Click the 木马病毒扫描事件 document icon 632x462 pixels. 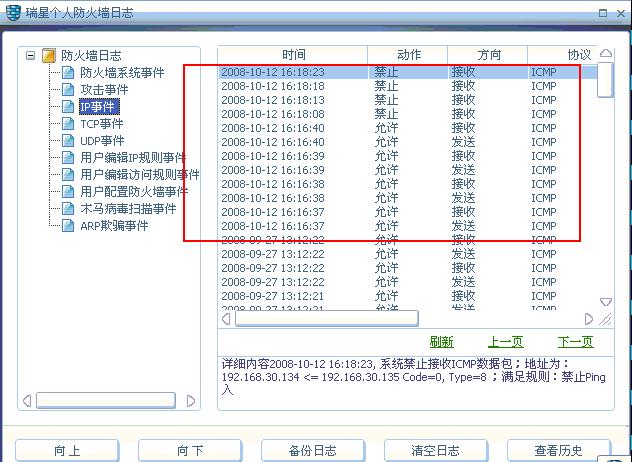click(68, 208)
